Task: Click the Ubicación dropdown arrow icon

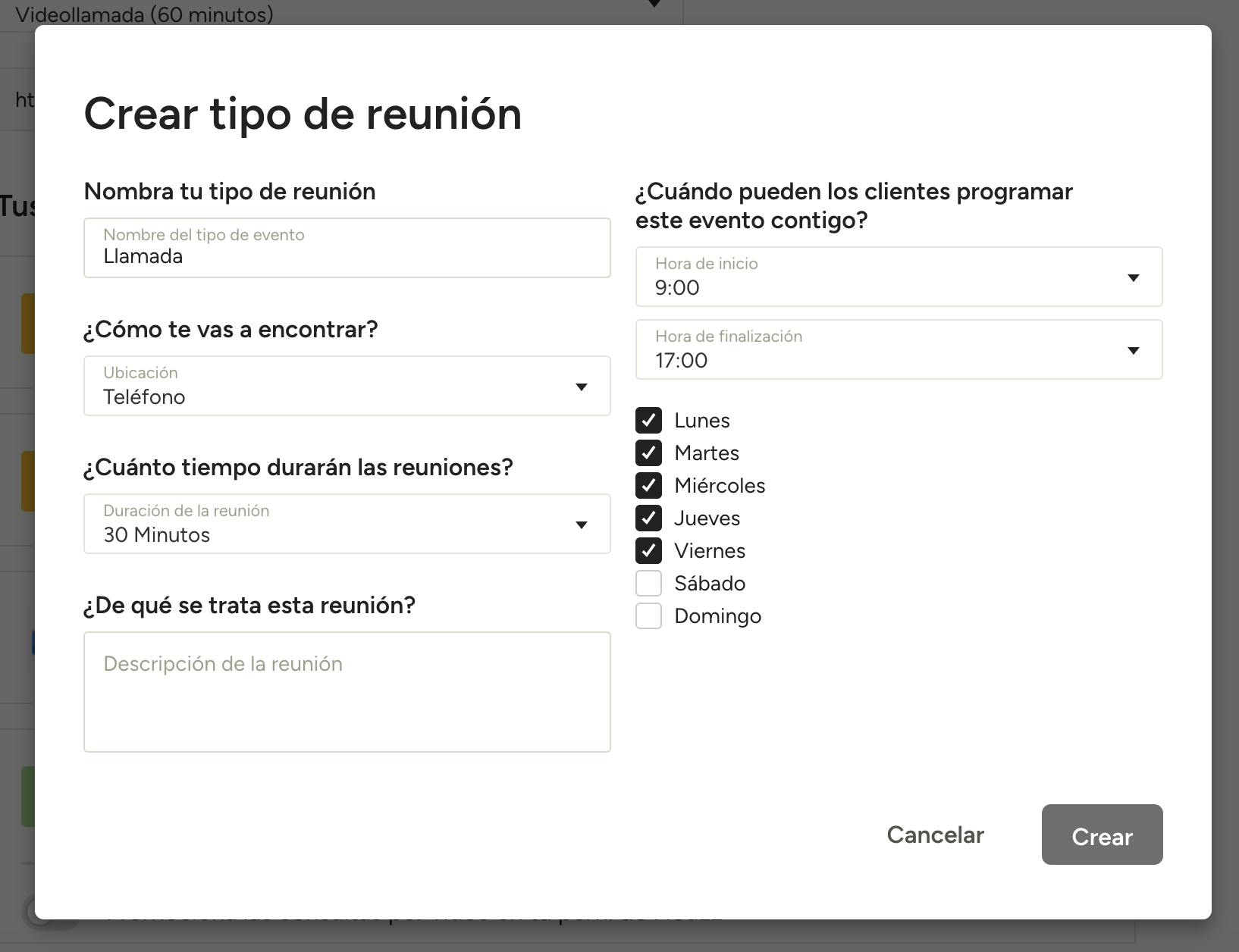Action: 582,387
